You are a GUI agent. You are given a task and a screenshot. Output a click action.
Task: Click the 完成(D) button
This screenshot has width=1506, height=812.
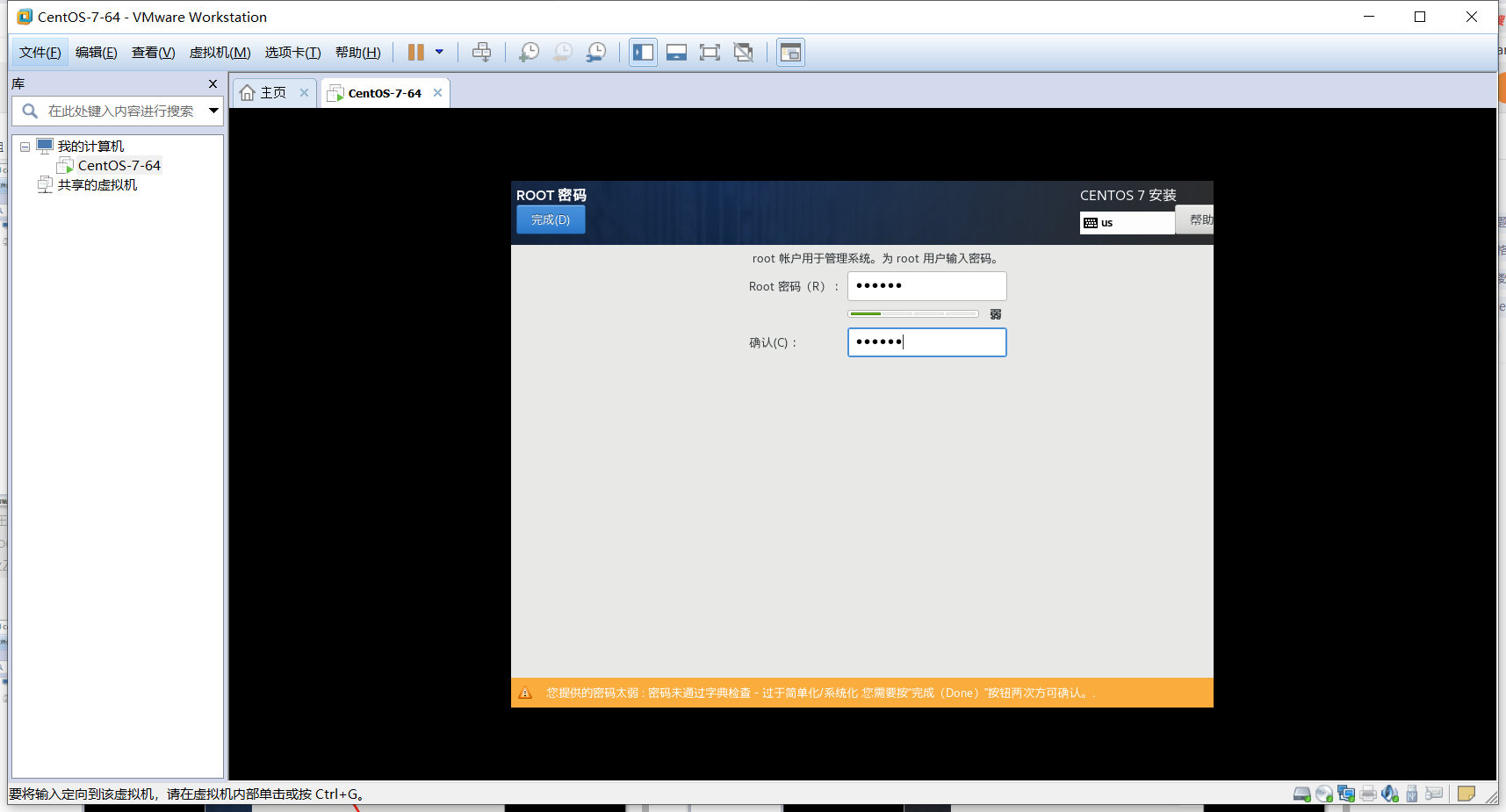point(551,219)
